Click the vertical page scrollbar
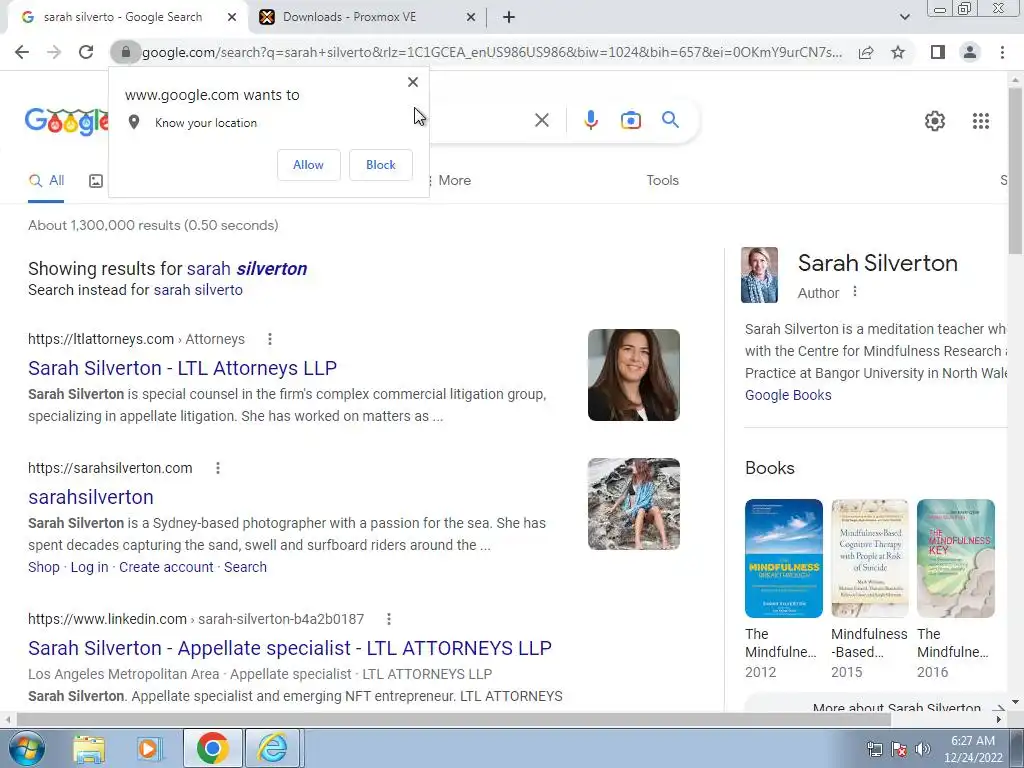Viewport: 1024px width, 768px height. click(1015, 170)
